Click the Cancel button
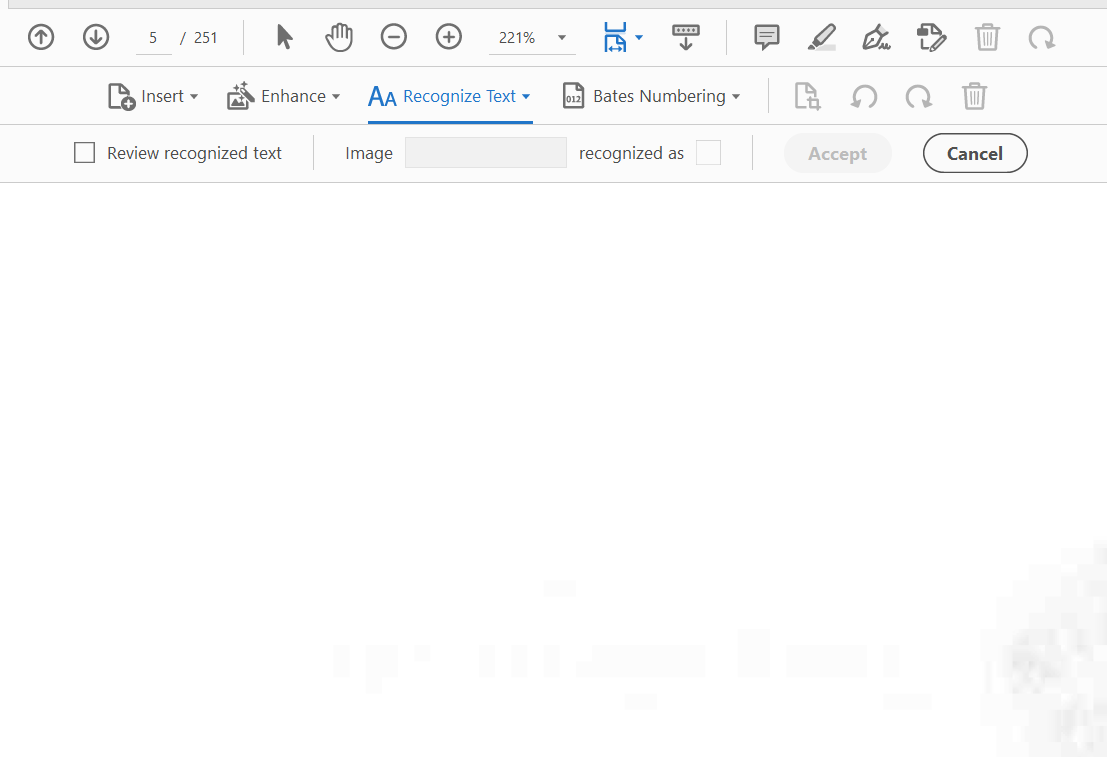1107x757 pixels. (x=975, y=153)
